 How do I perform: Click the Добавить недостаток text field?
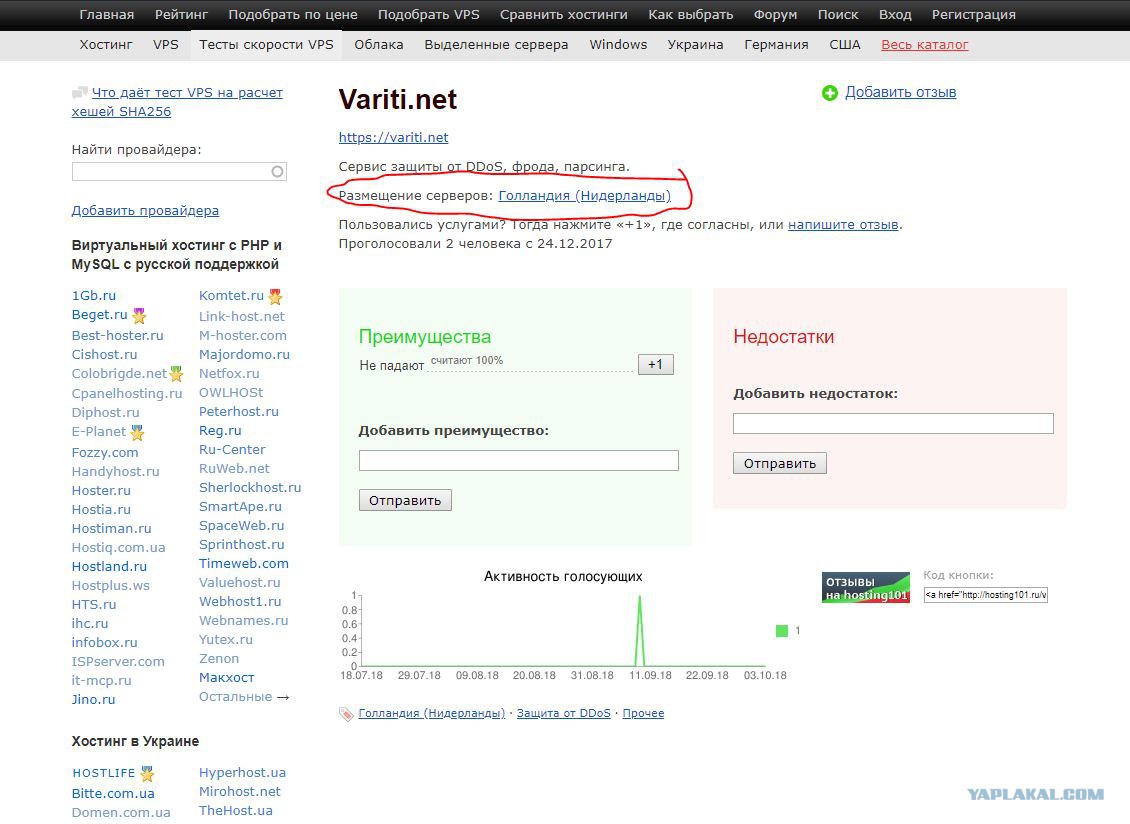893,423
